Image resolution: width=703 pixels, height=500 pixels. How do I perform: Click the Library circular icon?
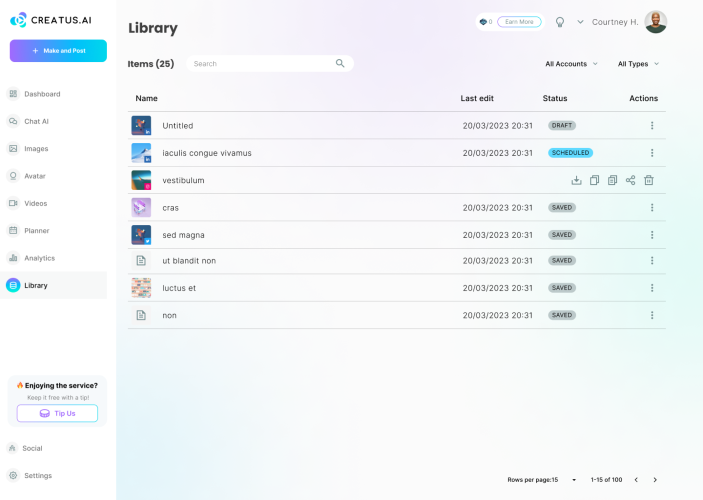13,285
